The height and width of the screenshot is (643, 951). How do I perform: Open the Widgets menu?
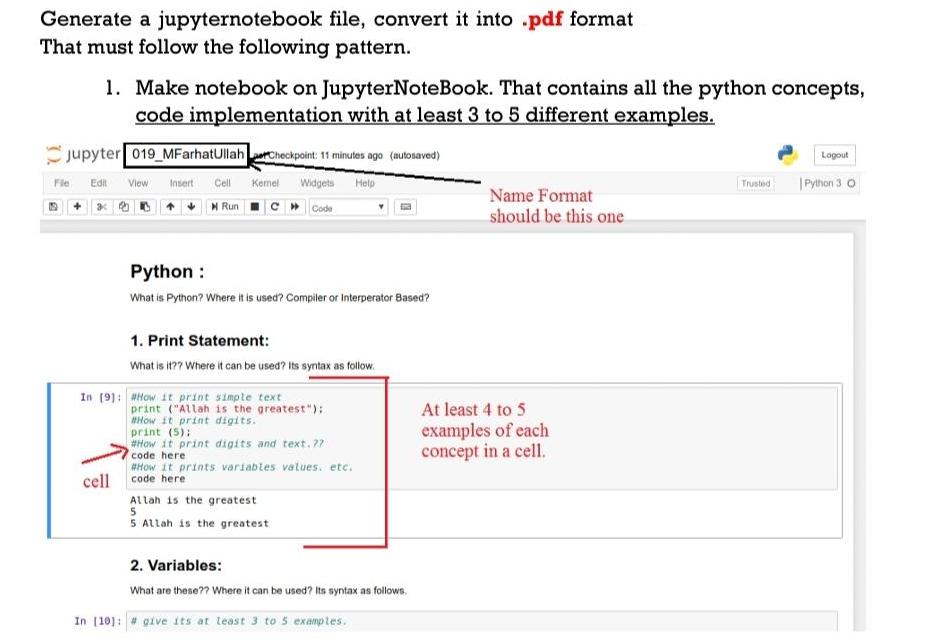317,183
